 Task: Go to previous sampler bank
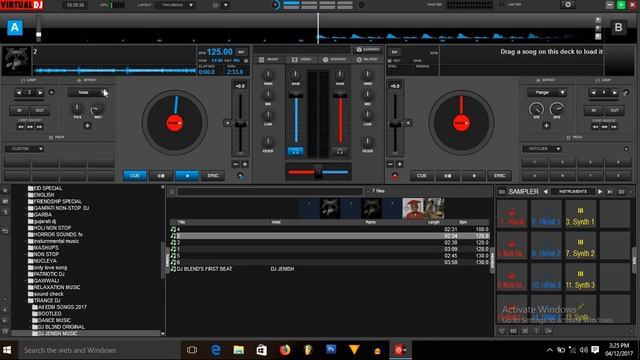pyautogui.click(x=545, y=191)
